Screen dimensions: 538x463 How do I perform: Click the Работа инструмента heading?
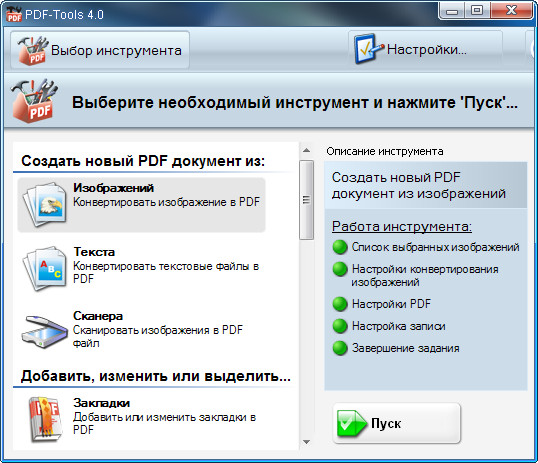click(x=402, y=227)
